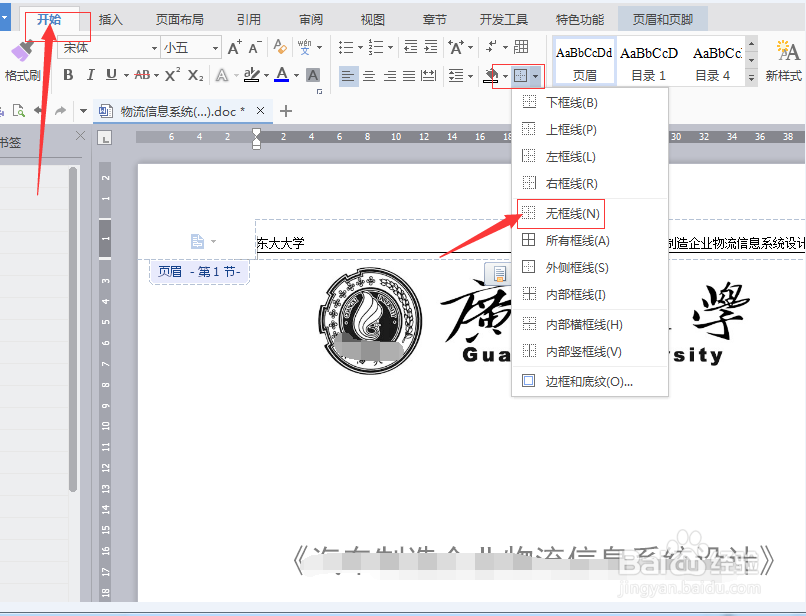Click the 拼音指南 (phonetic guide) icon
The height and width of the screenshot is (616, 806).
[x=303, y=45]
